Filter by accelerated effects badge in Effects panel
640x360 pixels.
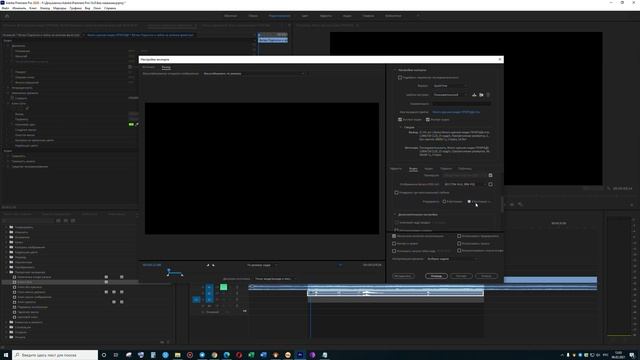point(58,220)
